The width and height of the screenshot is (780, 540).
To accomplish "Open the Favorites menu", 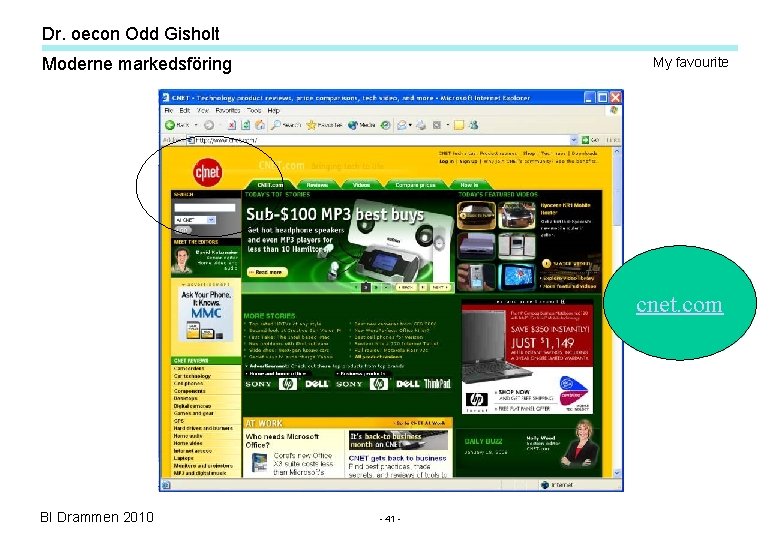I will click(228, 110).
